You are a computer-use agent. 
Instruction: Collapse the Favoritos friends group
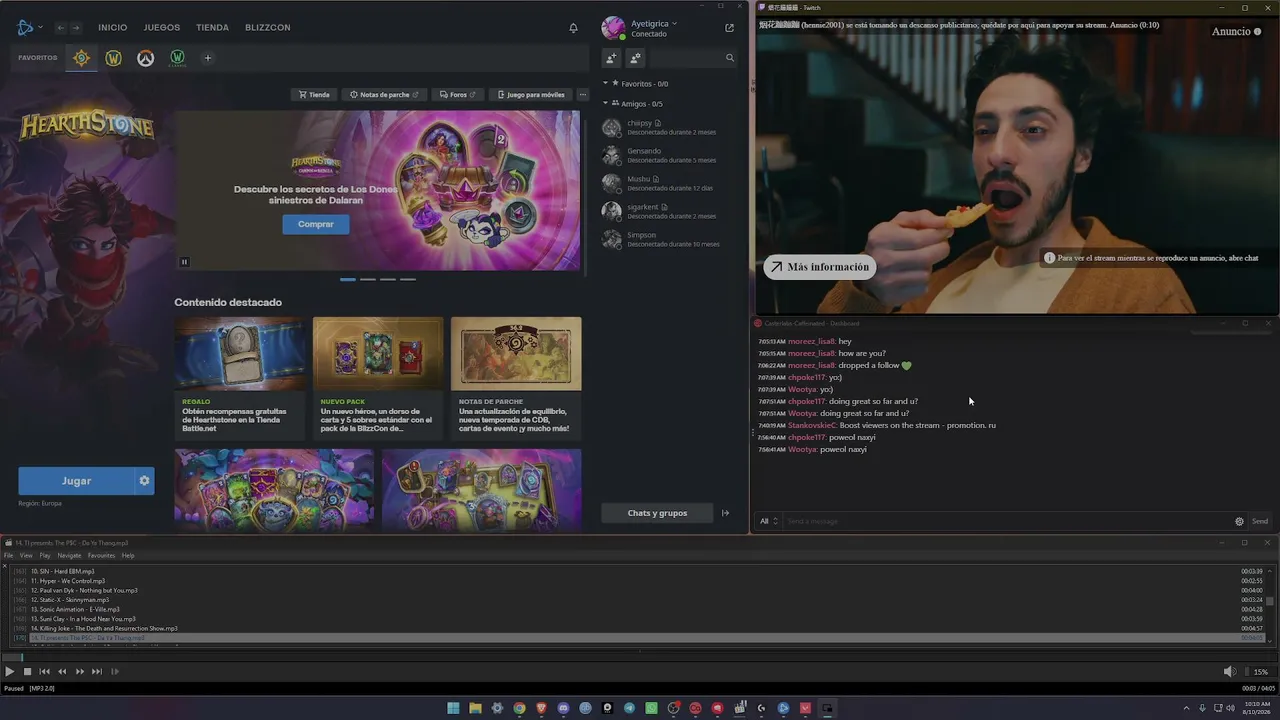605,84
